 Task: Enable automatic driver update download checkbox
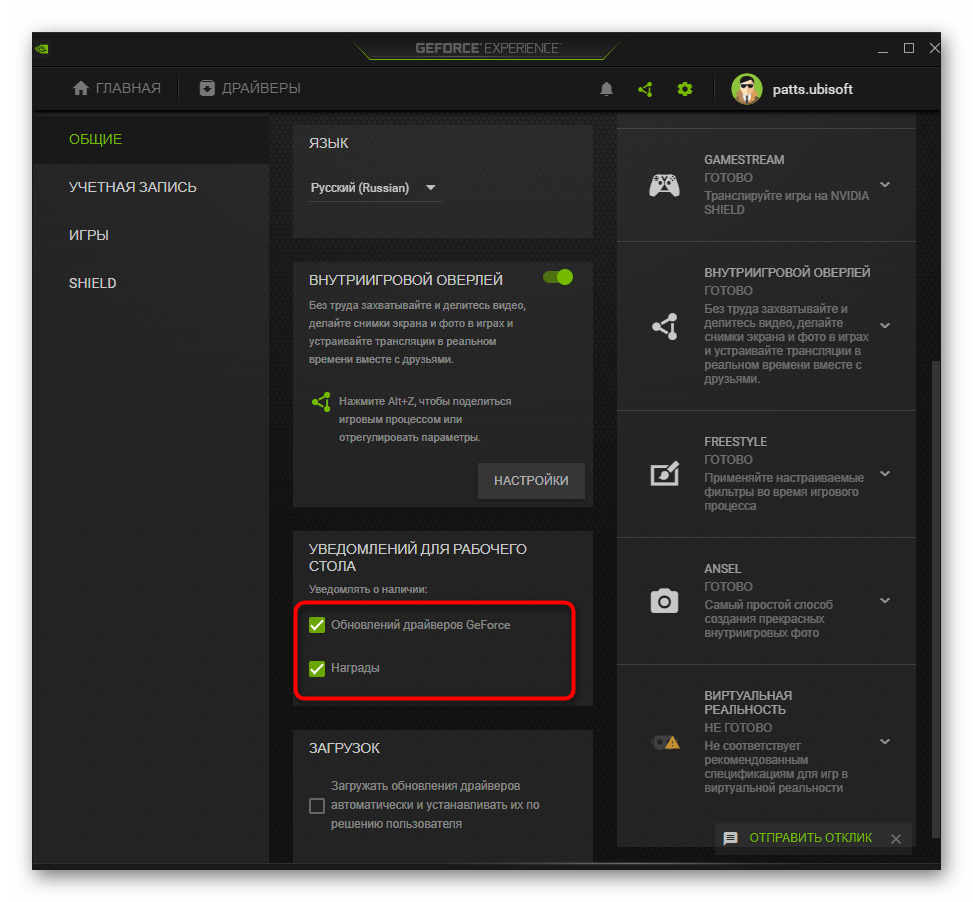[317, 805]
